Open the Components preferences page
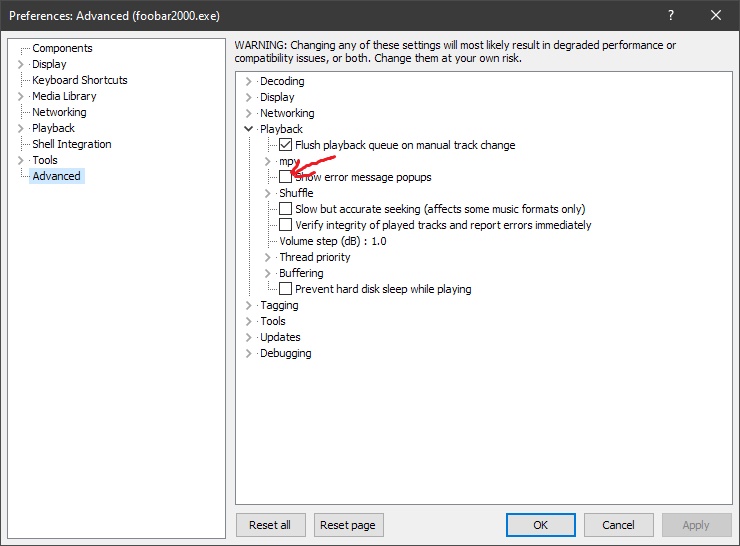Screen dimensions: 740x546 coord(62,48)
